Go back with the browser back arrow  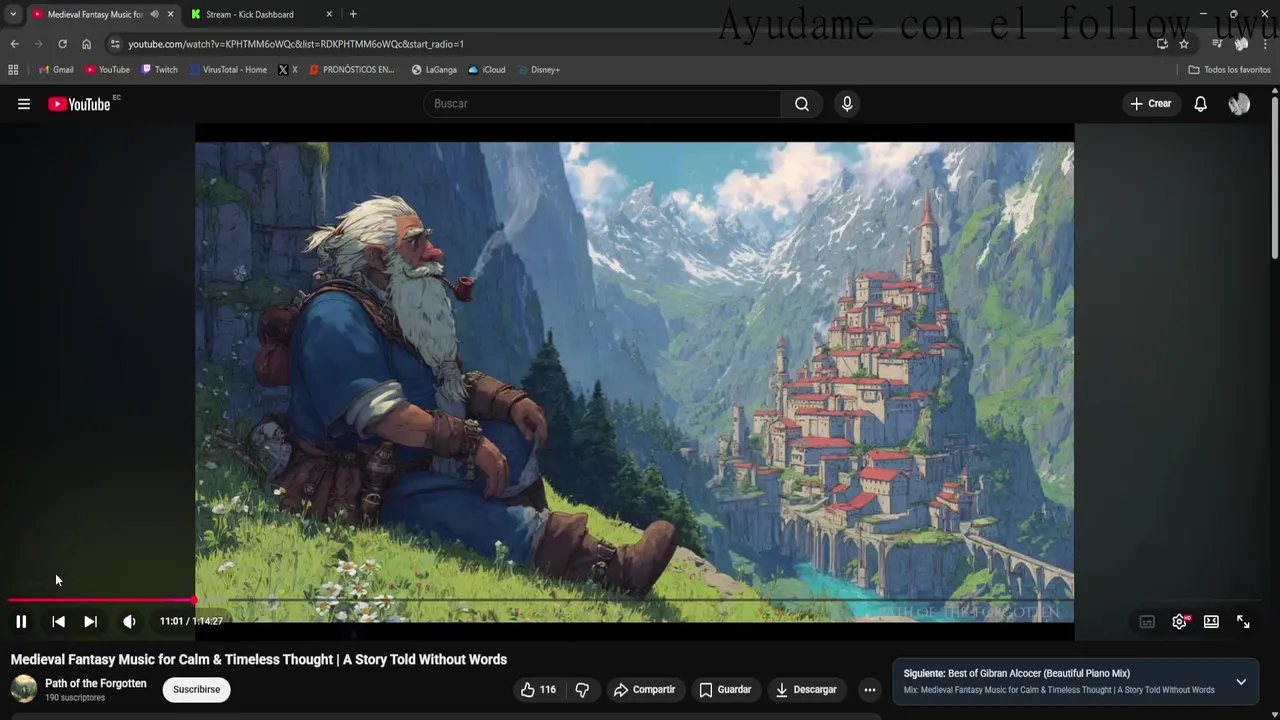pyautogui.click(x=14, y=44)
